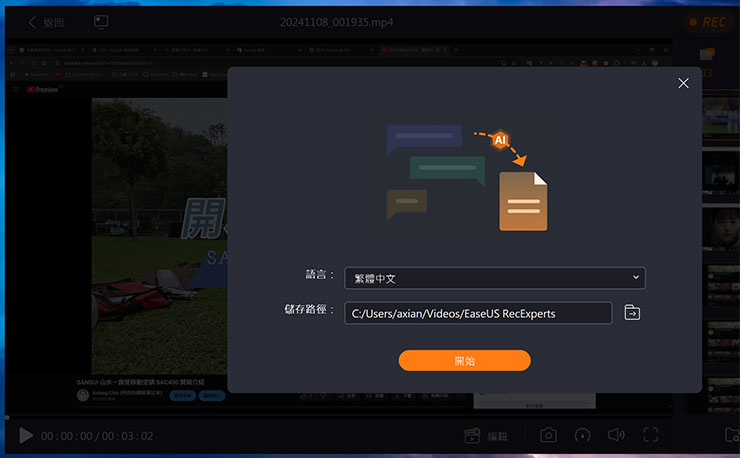
Task: Click the orange 開始 start button
Action: (x=464, y=360)
